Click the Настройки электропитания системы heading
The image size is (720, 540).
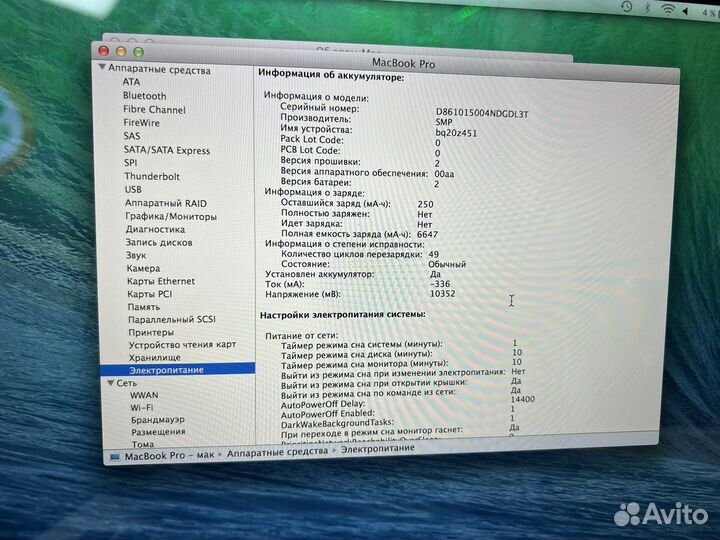coord(343,315)
